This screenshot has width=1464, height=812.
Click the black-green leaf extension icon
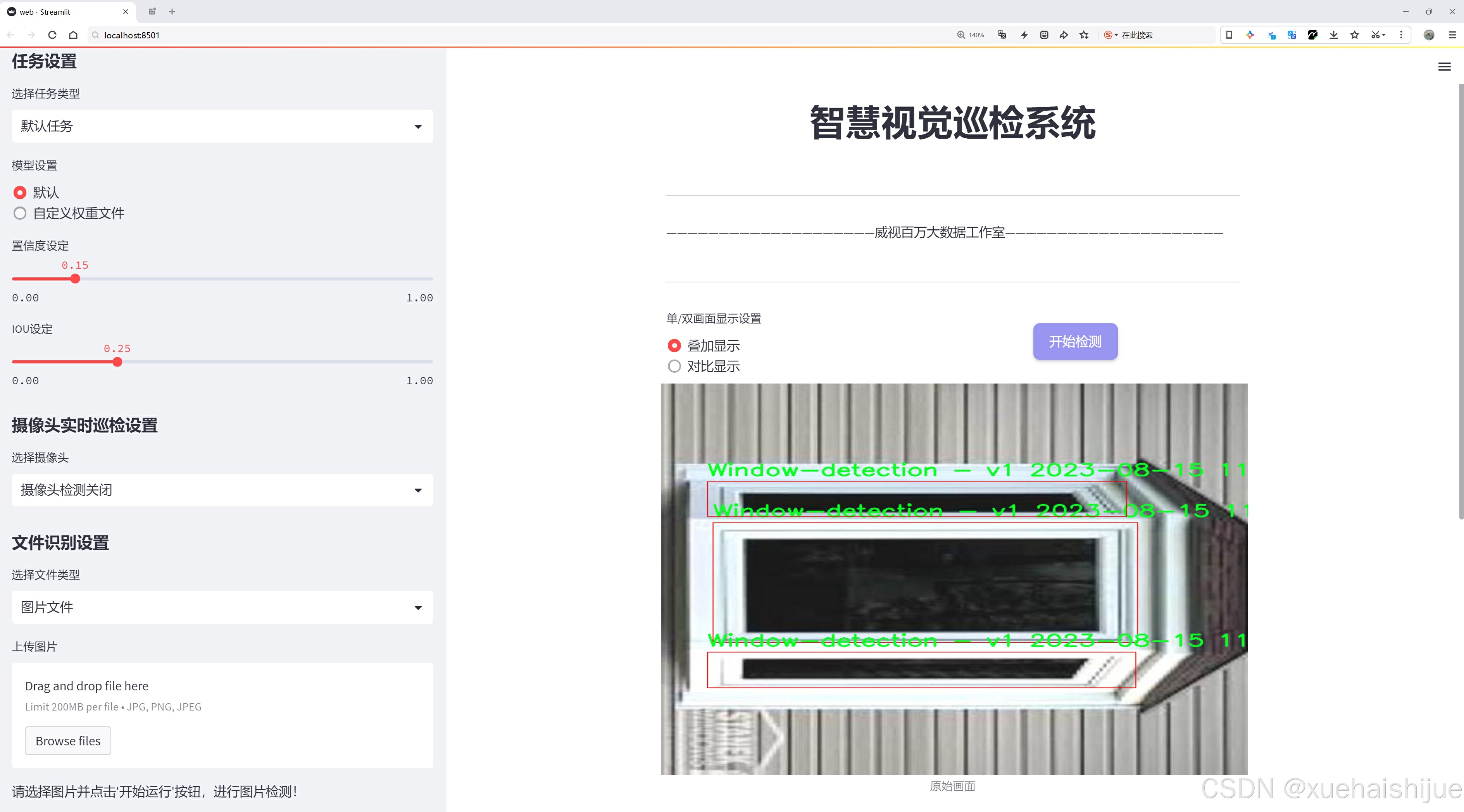(1313, 34)
